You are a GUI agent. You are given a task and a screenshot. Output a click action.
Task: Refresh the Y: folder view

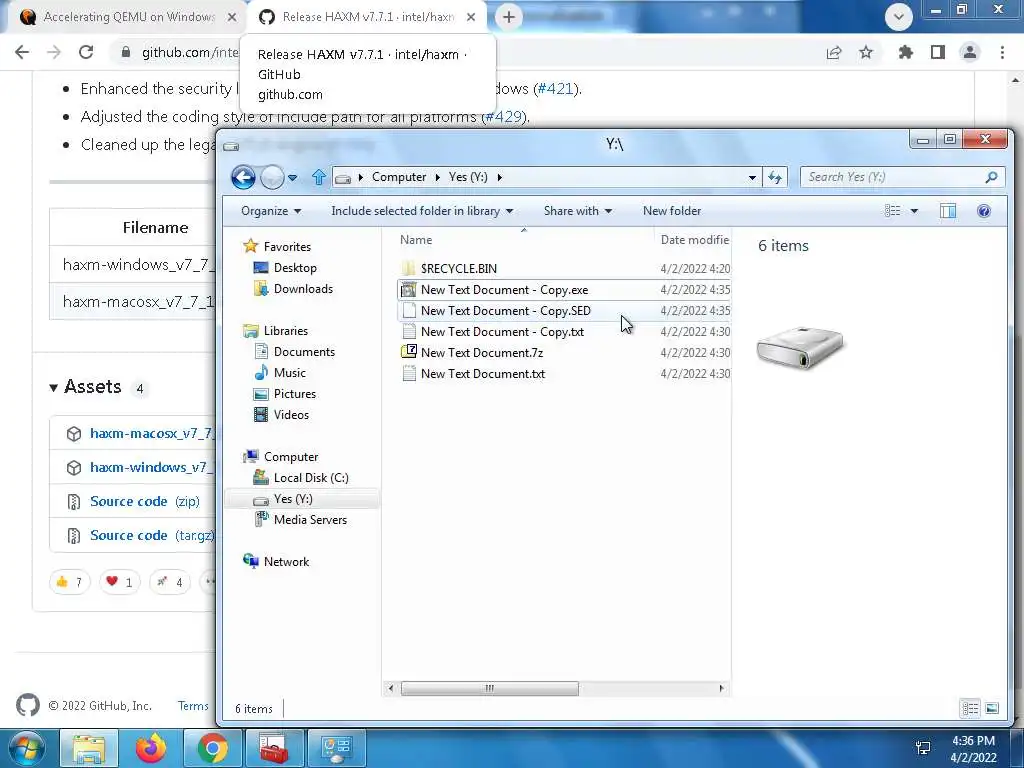(x=775, y=177)
